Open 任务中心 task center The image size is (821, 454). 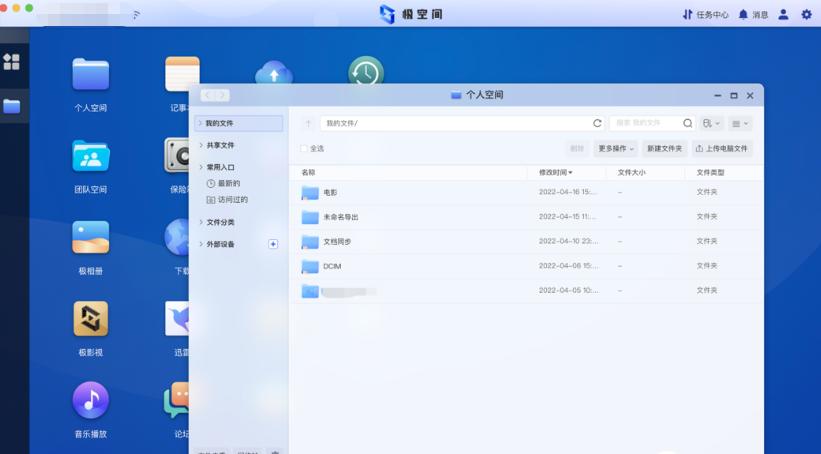click(705, 15)
